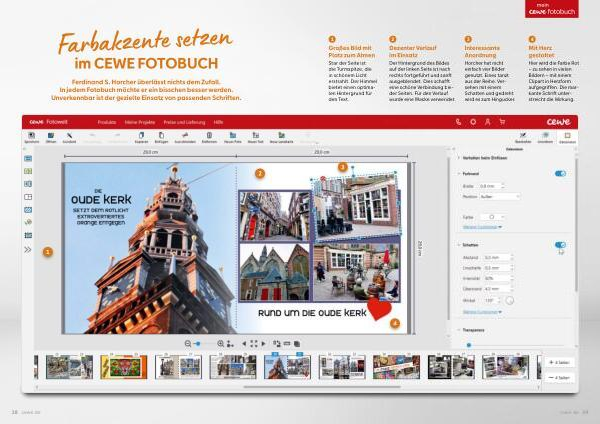Click the top icon in left sidebar

pos(28,158)
